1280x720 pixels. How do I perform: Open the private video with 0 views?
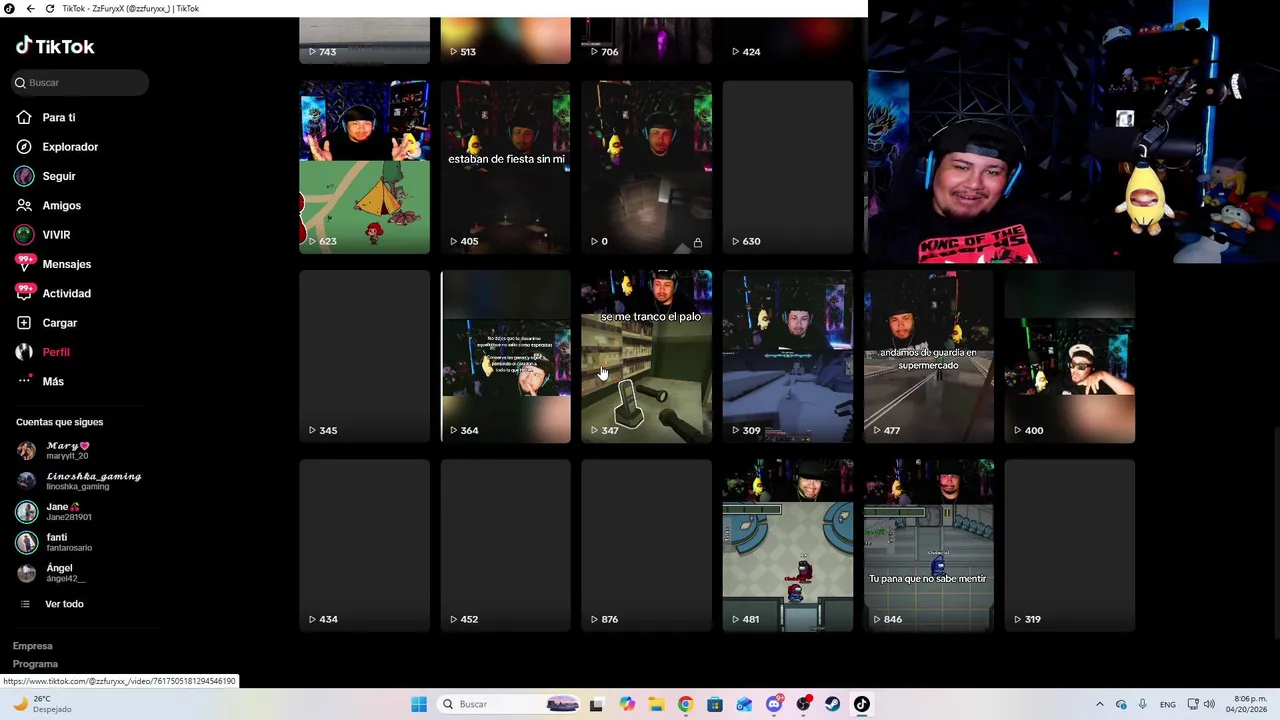pyautogui.click(x=646, y=167)
